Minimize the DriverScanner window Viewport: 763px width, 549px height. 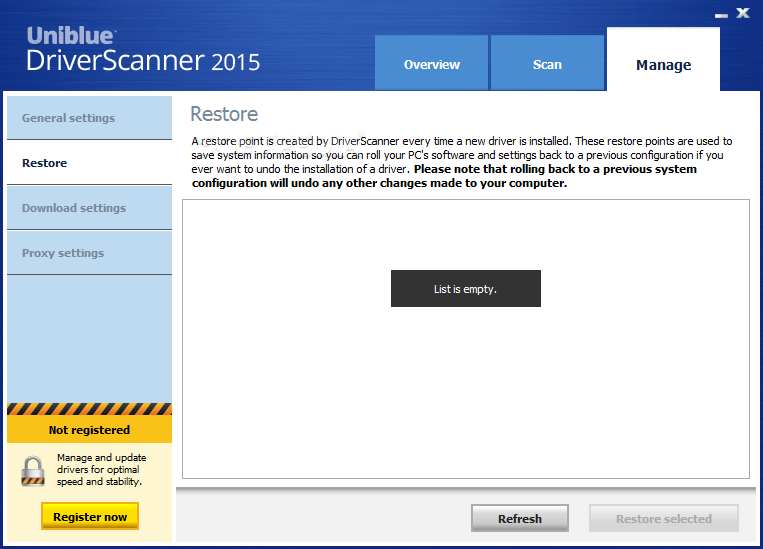(721, 15)
